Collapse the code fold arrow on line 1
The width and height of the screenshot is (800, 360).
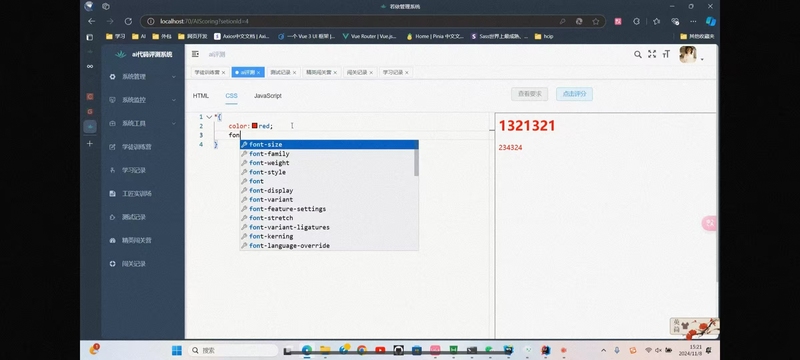coord(209,117)
